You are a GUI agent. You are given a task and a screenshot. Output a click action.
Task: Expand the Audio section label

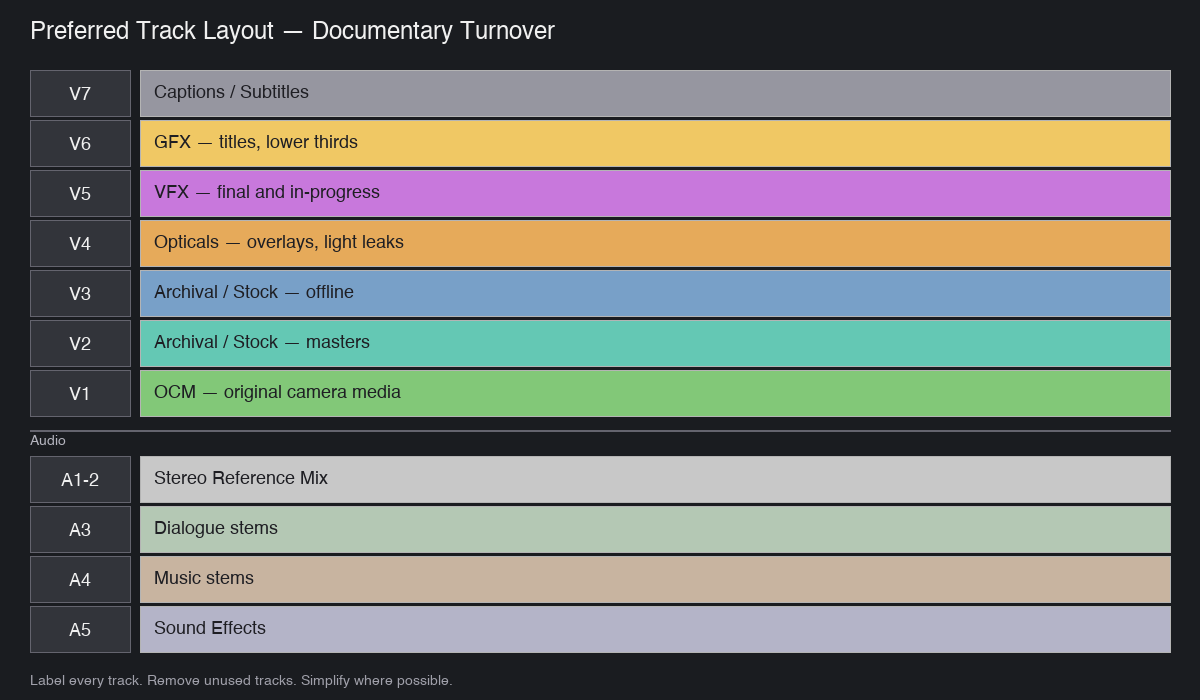point(49,440)
